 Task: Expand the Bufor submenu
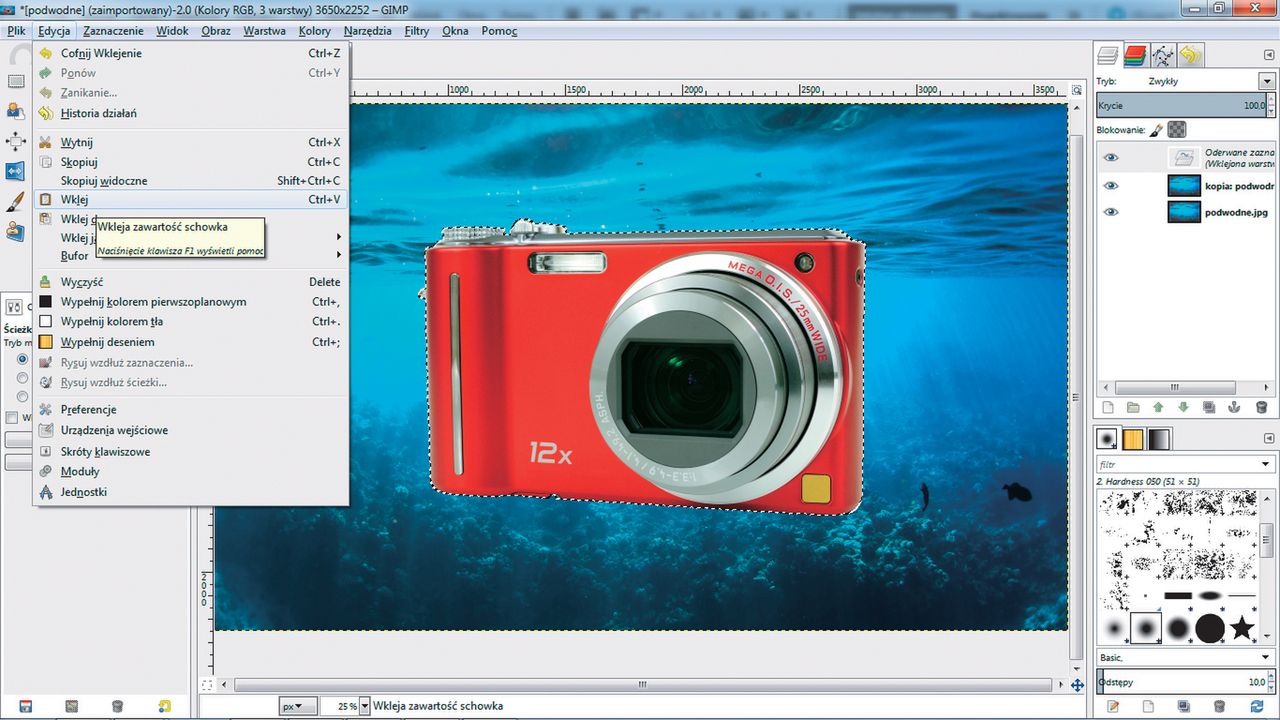(191, 256)
